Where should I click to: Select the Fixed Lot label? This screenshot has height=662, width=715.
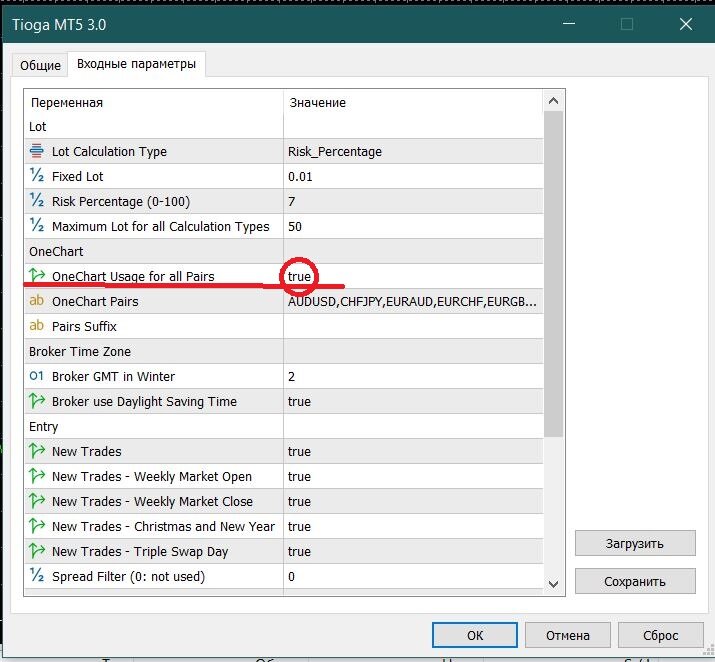click(x=78, y=176)
